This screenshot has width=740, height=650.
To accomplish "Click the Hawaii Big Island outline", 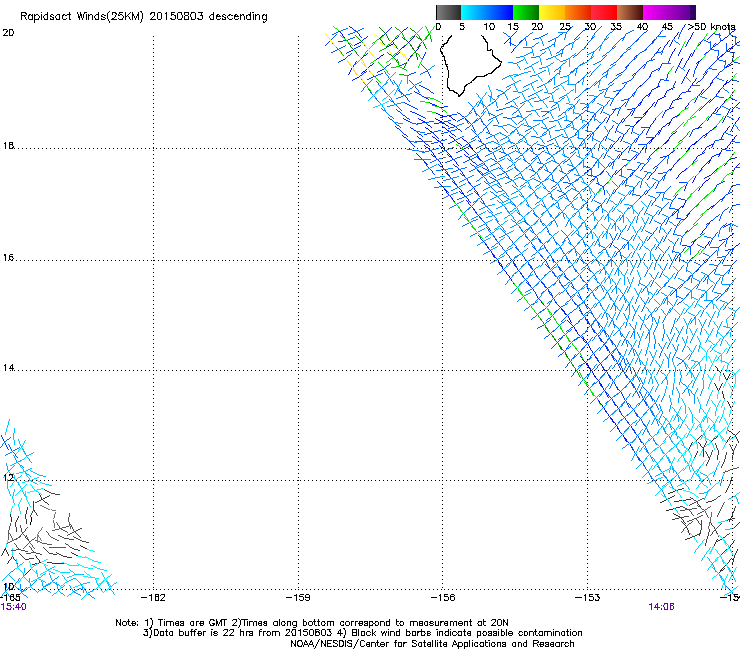I will [x=470, y=65].
